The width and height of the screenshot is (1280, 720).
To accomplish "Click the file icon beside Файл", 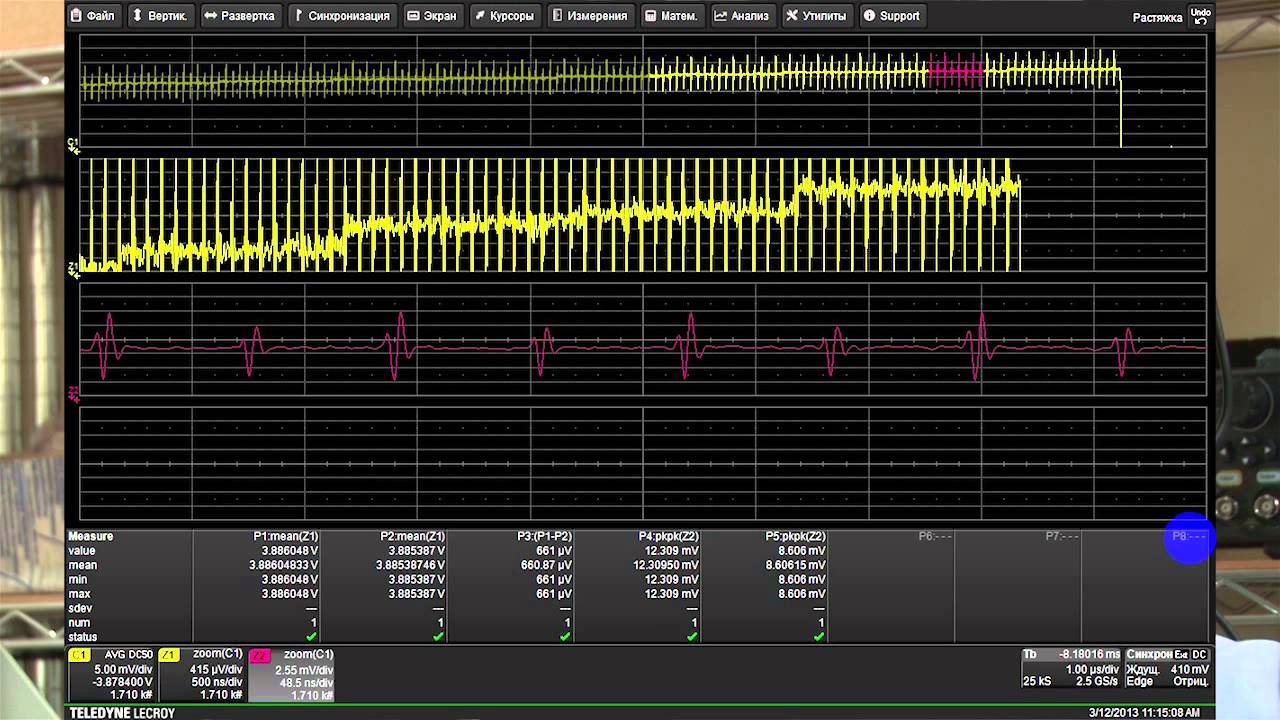I will pyautogui.click(x=77, y=16).
